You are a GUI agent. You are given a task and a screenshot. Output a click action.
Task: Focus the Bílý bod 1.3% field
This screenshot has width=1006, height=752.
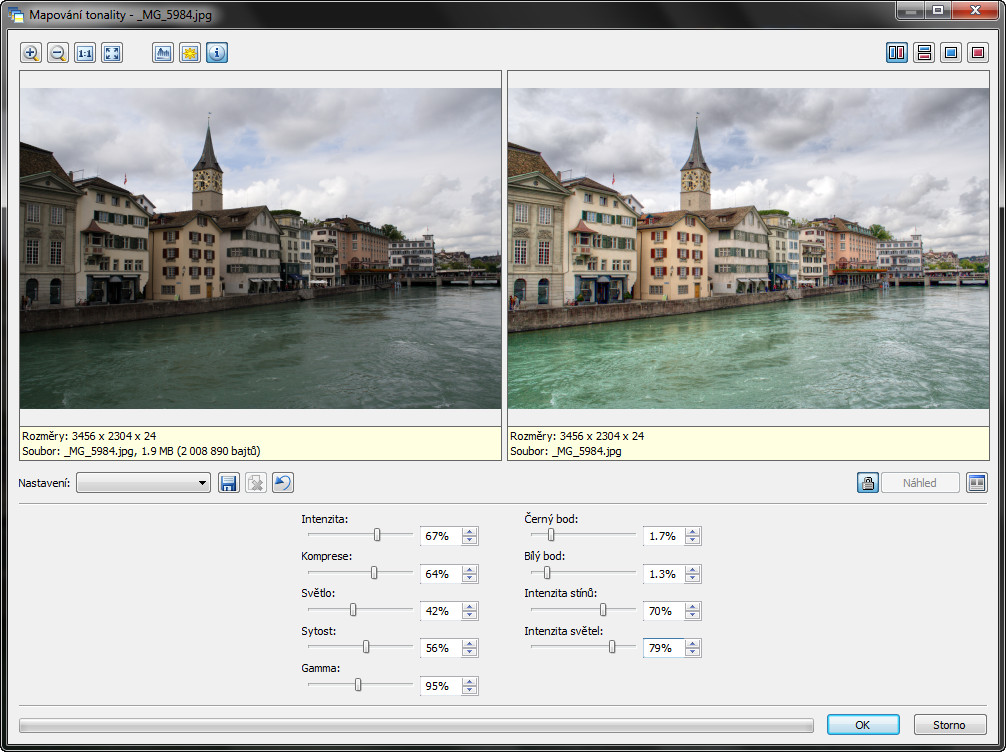pos(663,574)
